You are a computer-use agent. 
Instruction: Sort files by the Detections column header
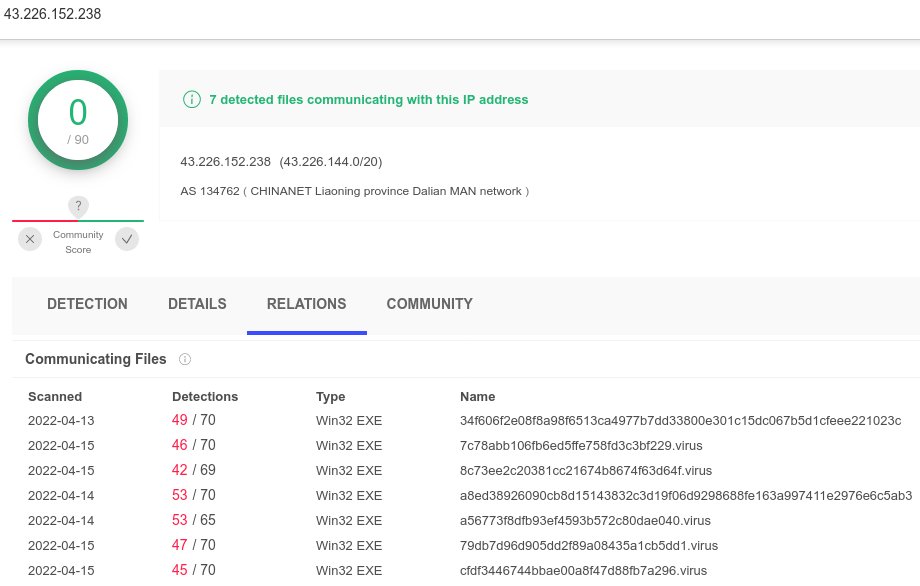pos(205,396)
